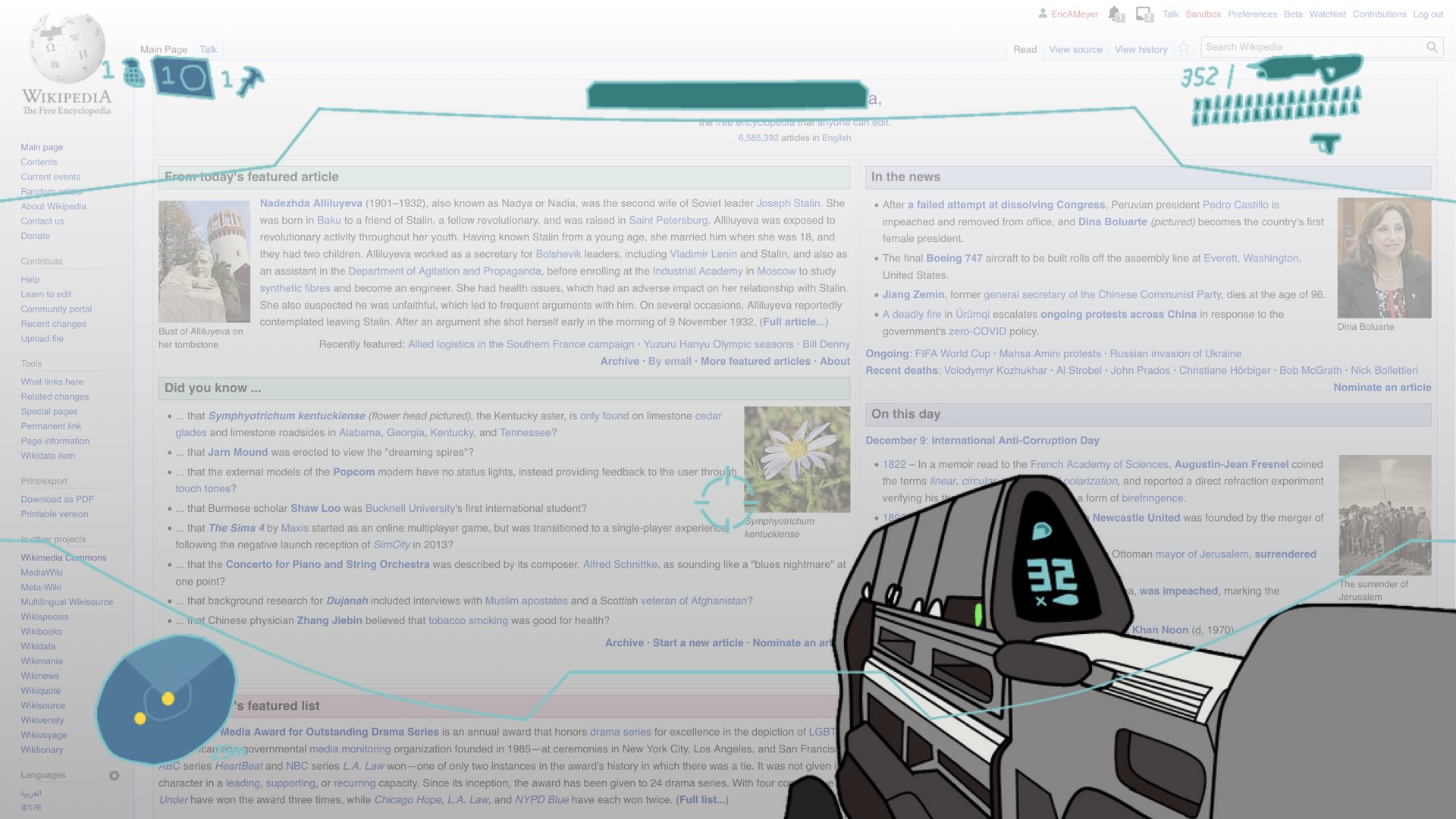Switch to the Talk tab
Viewport: 1456px width, 819px height.
[208, 50]
